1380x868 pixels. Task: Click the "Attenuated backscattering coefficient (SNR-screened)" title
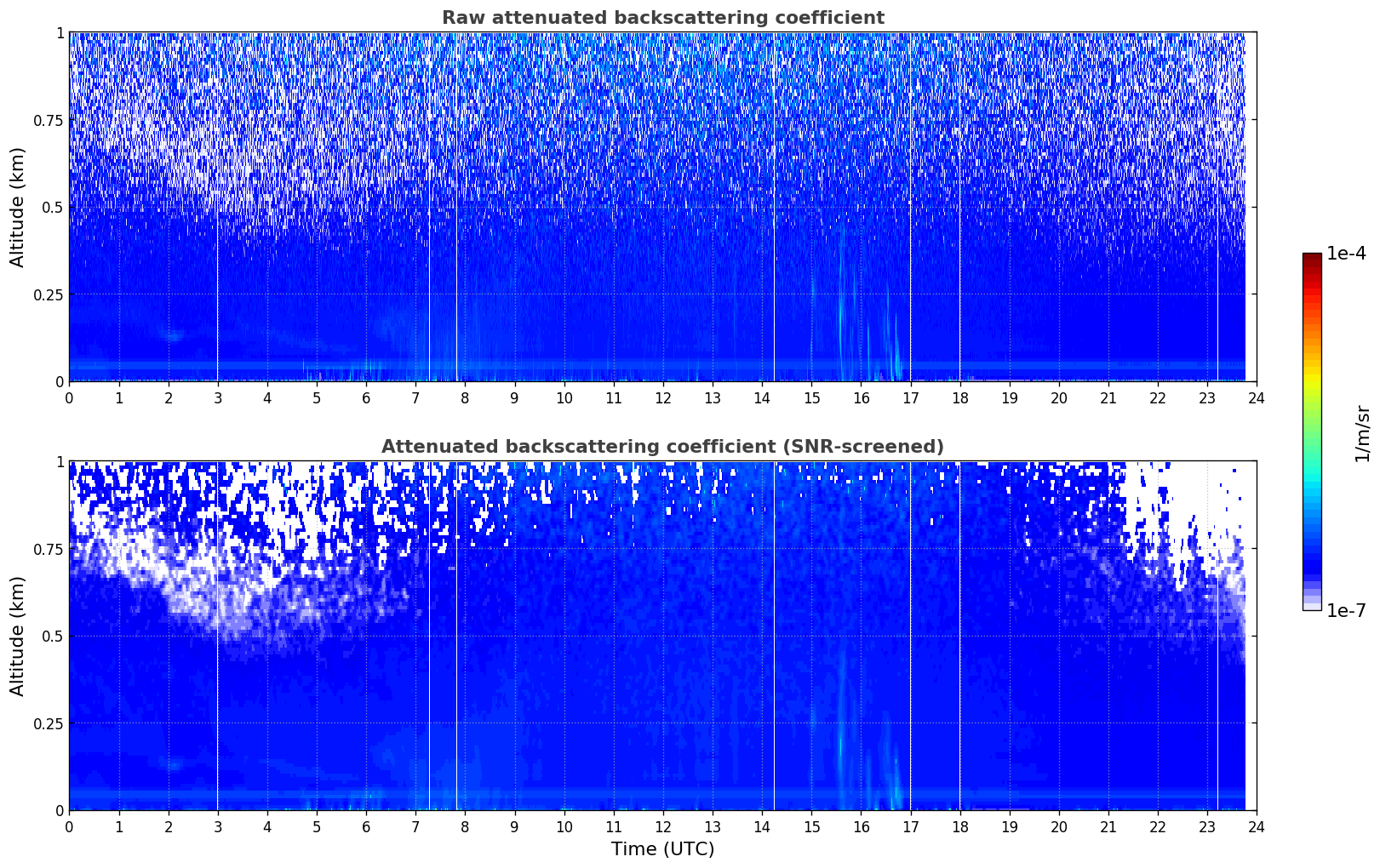point(662,447)
